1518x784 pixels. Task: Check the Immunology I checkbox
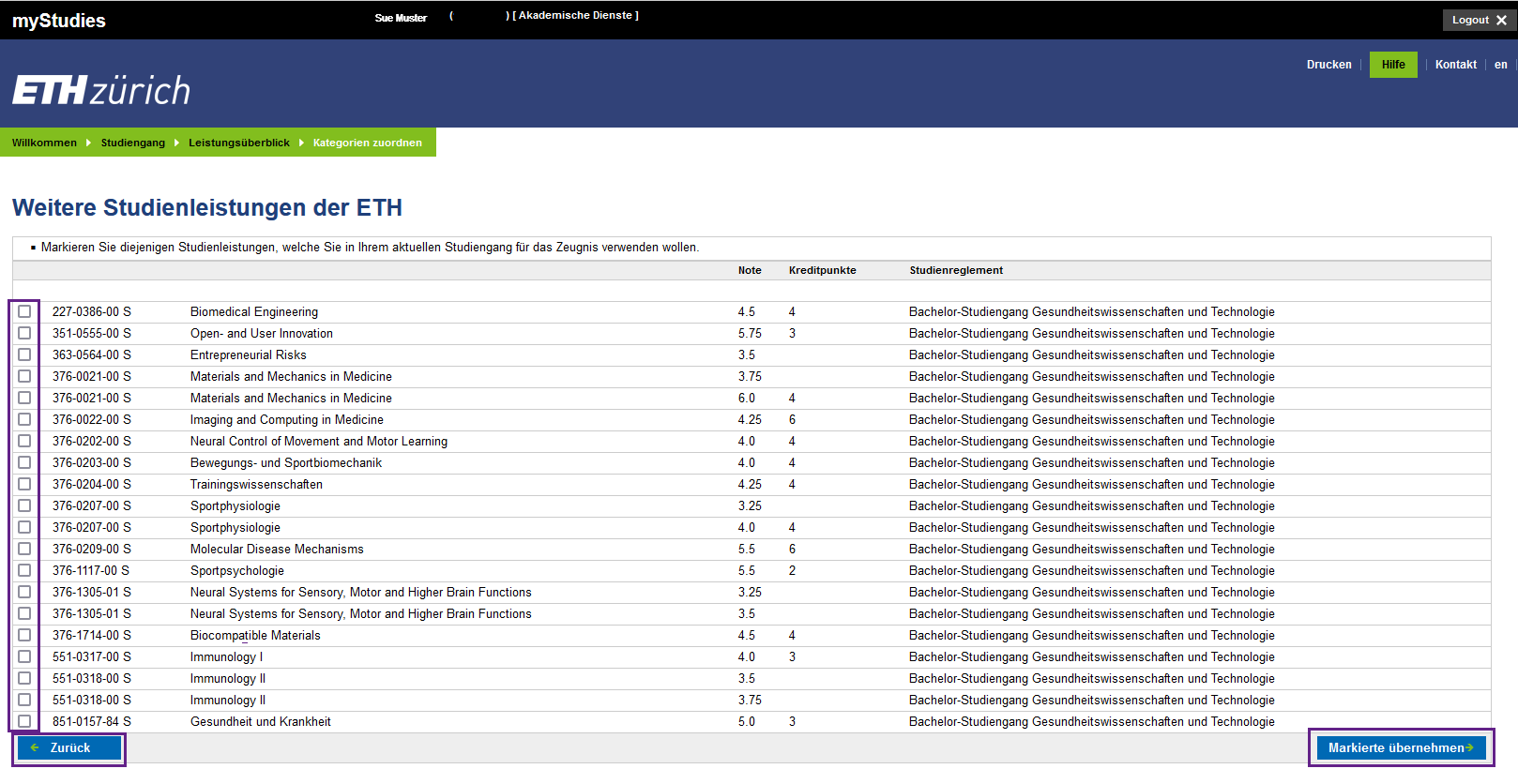[x=24, y=656]
